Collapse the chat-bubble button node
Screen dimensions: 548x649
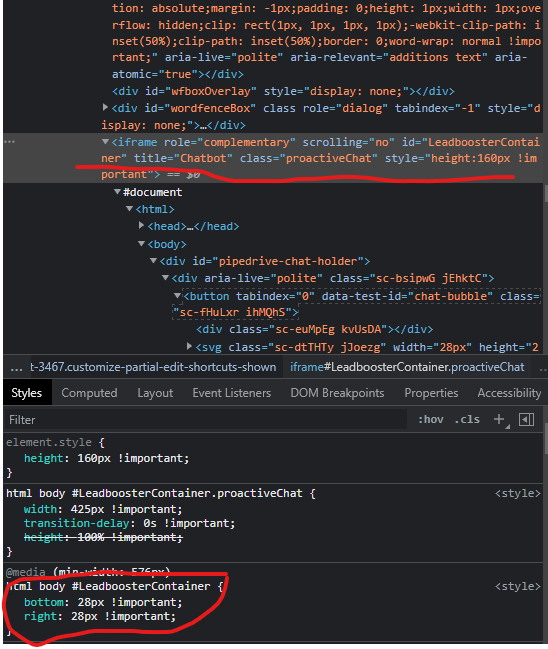click(178, 296)
